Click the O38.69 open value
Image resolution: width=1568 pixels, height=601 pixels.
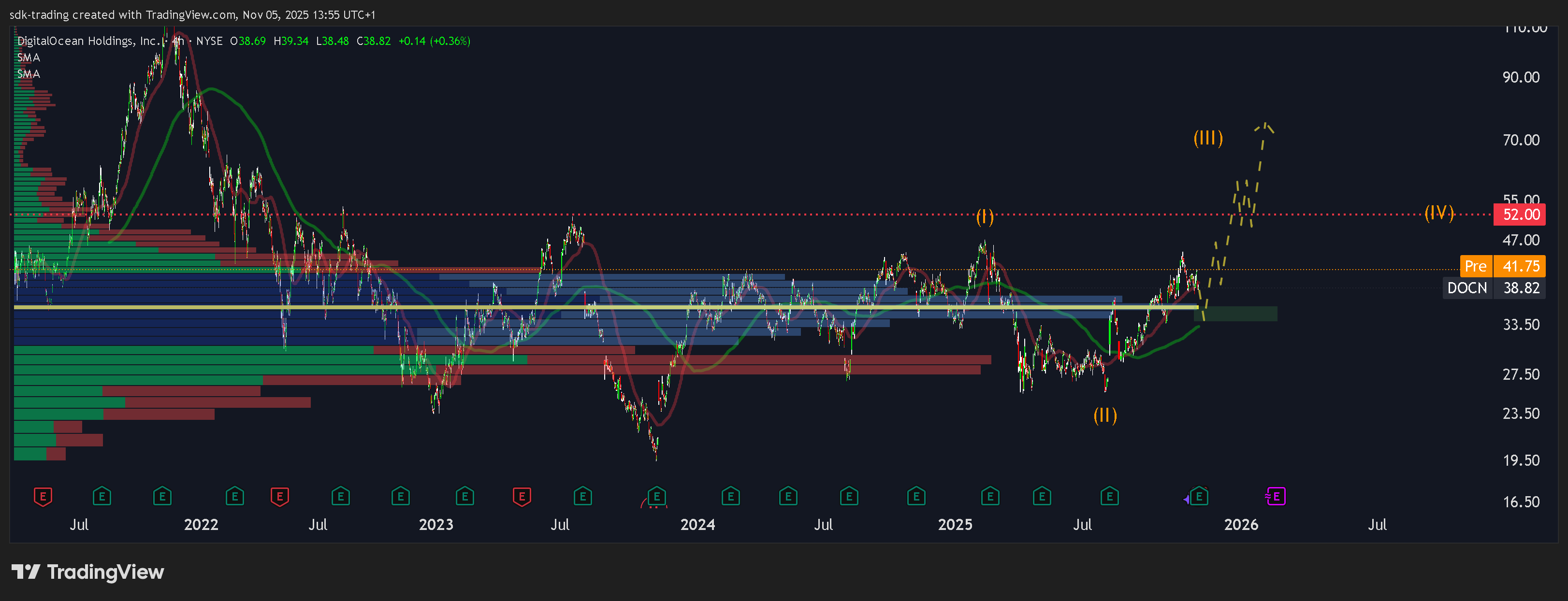click(x=248, y=41)
